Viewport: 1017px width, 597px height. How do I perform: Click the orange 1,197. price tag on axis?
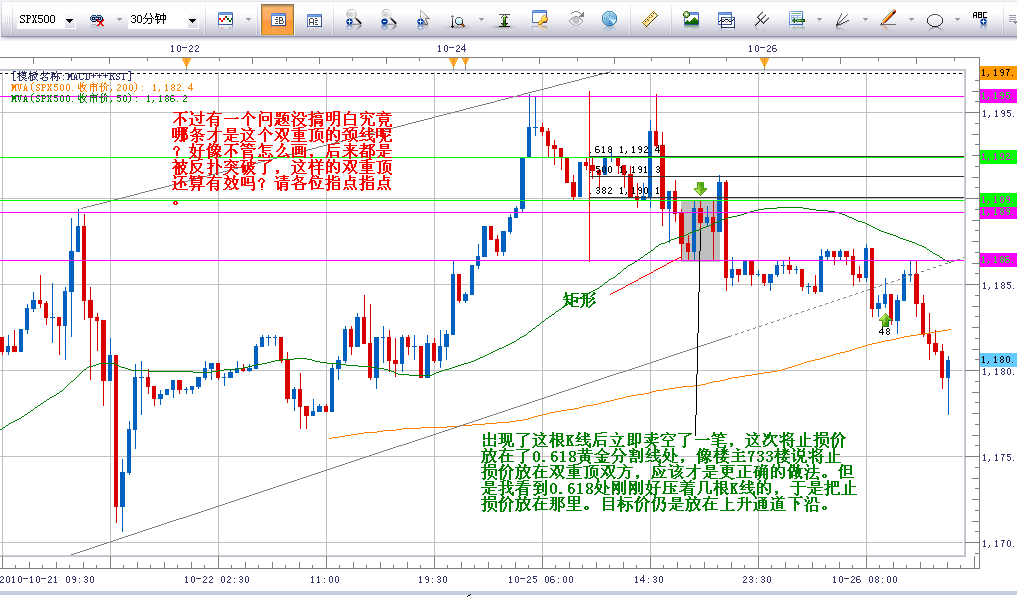997,73
